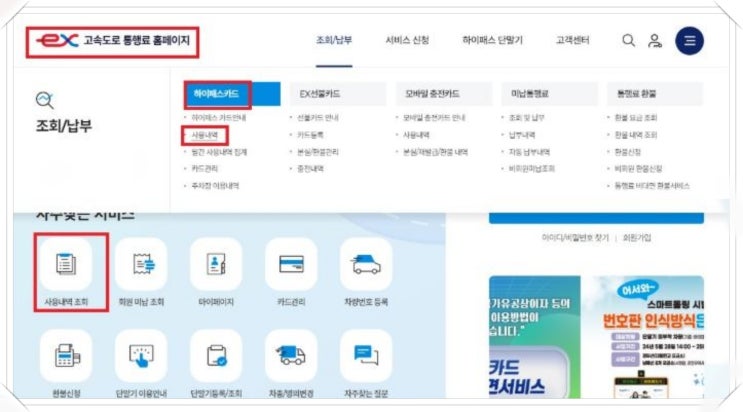743x412 pixels.
Task: Click 아이디/비밀번호 찾기 link
Action: (575, 238)
